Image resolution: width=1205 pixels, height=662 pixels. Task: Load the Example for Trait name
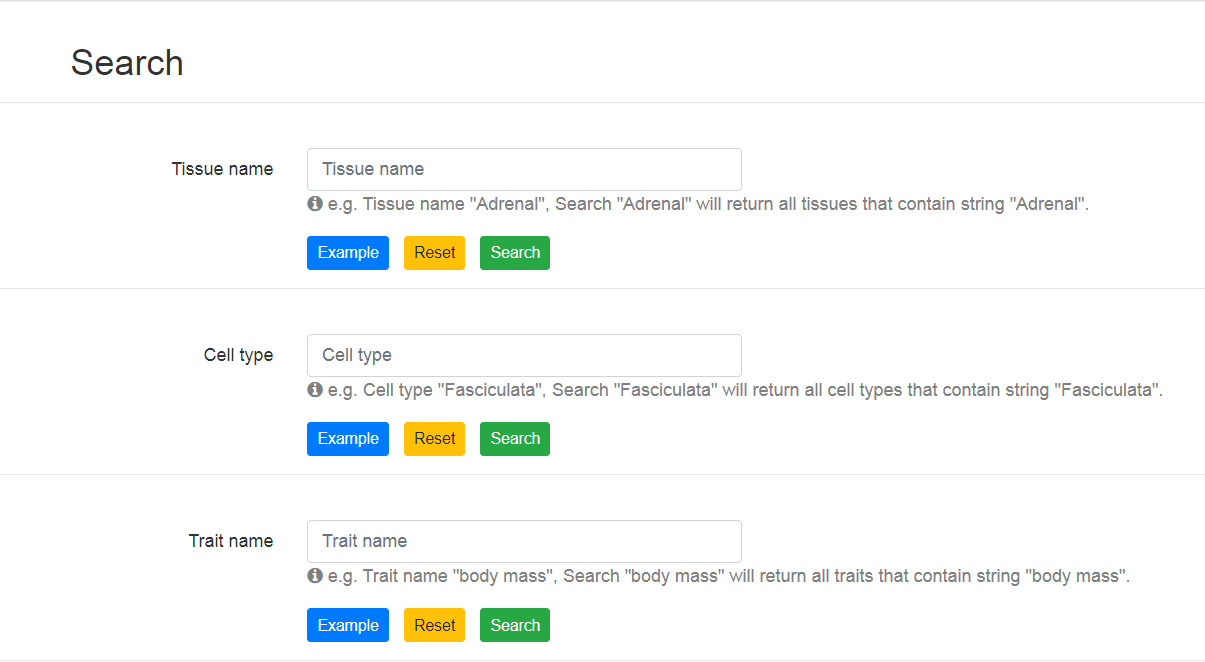point(348,625)
